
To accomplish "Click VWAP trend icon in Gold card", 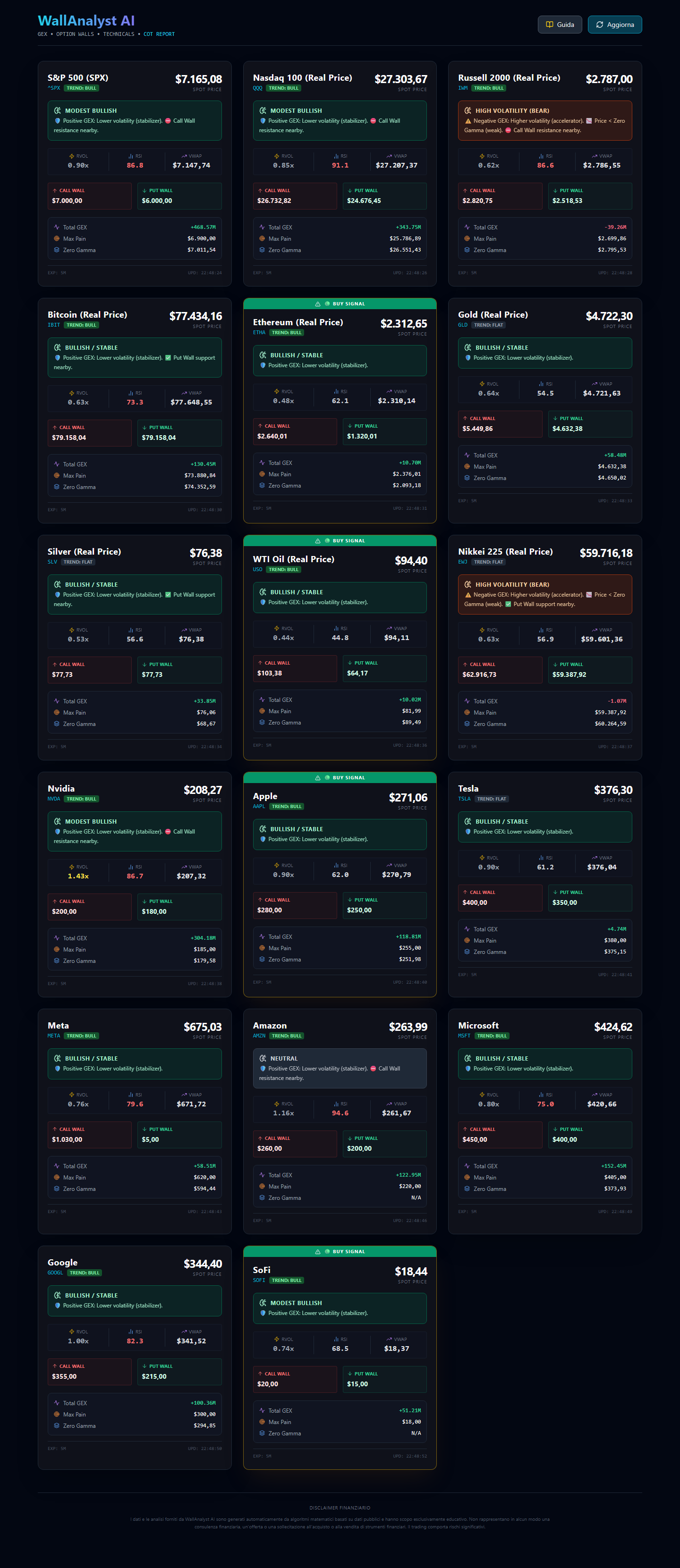I will coord(594,384).
